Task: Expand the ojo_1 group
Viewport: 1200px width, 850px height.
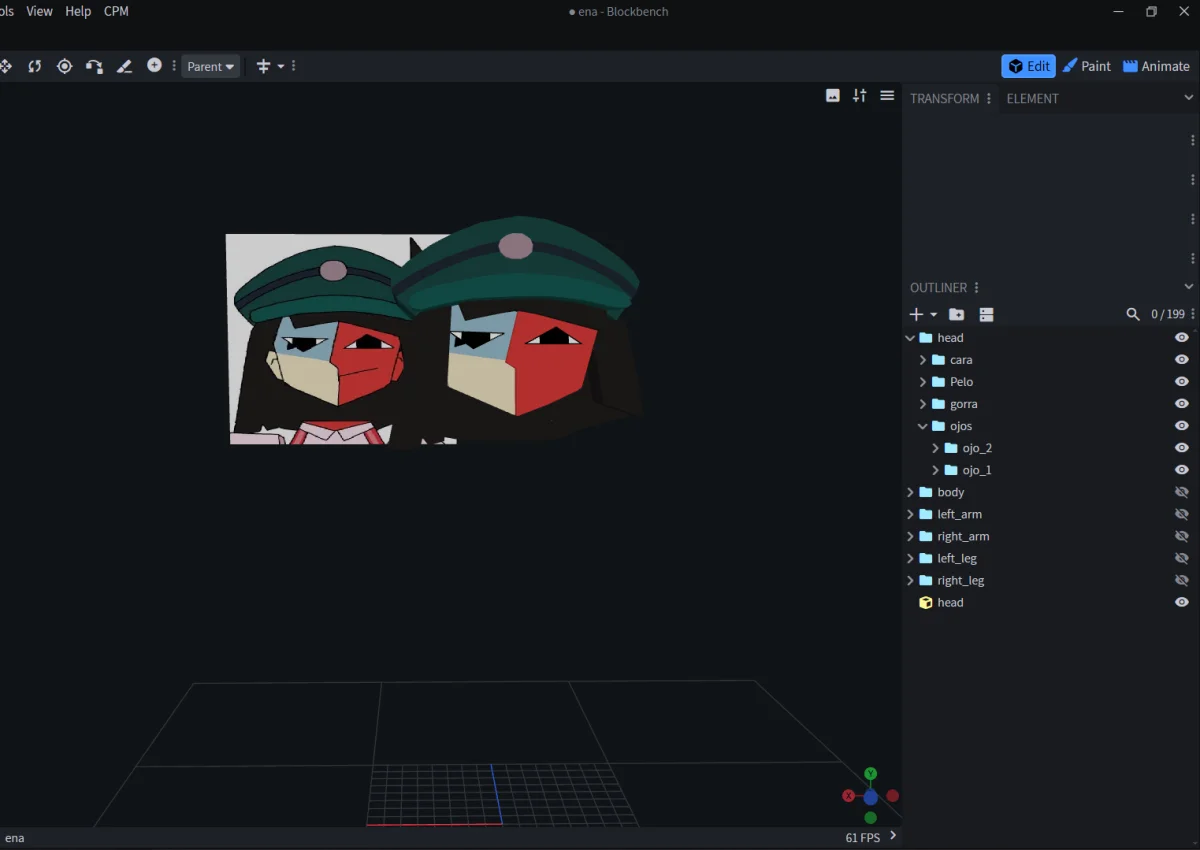Action: (x=936, y=470)
